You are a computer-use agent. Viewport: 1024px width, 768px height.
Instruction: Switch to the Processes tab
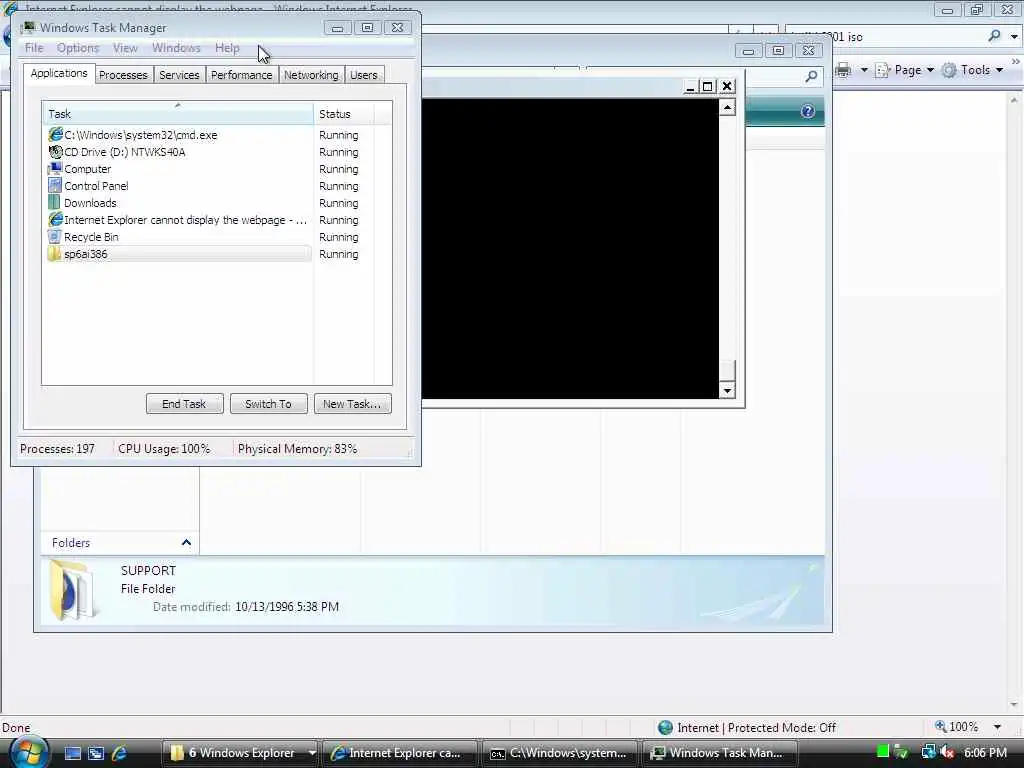click(123, 75)
